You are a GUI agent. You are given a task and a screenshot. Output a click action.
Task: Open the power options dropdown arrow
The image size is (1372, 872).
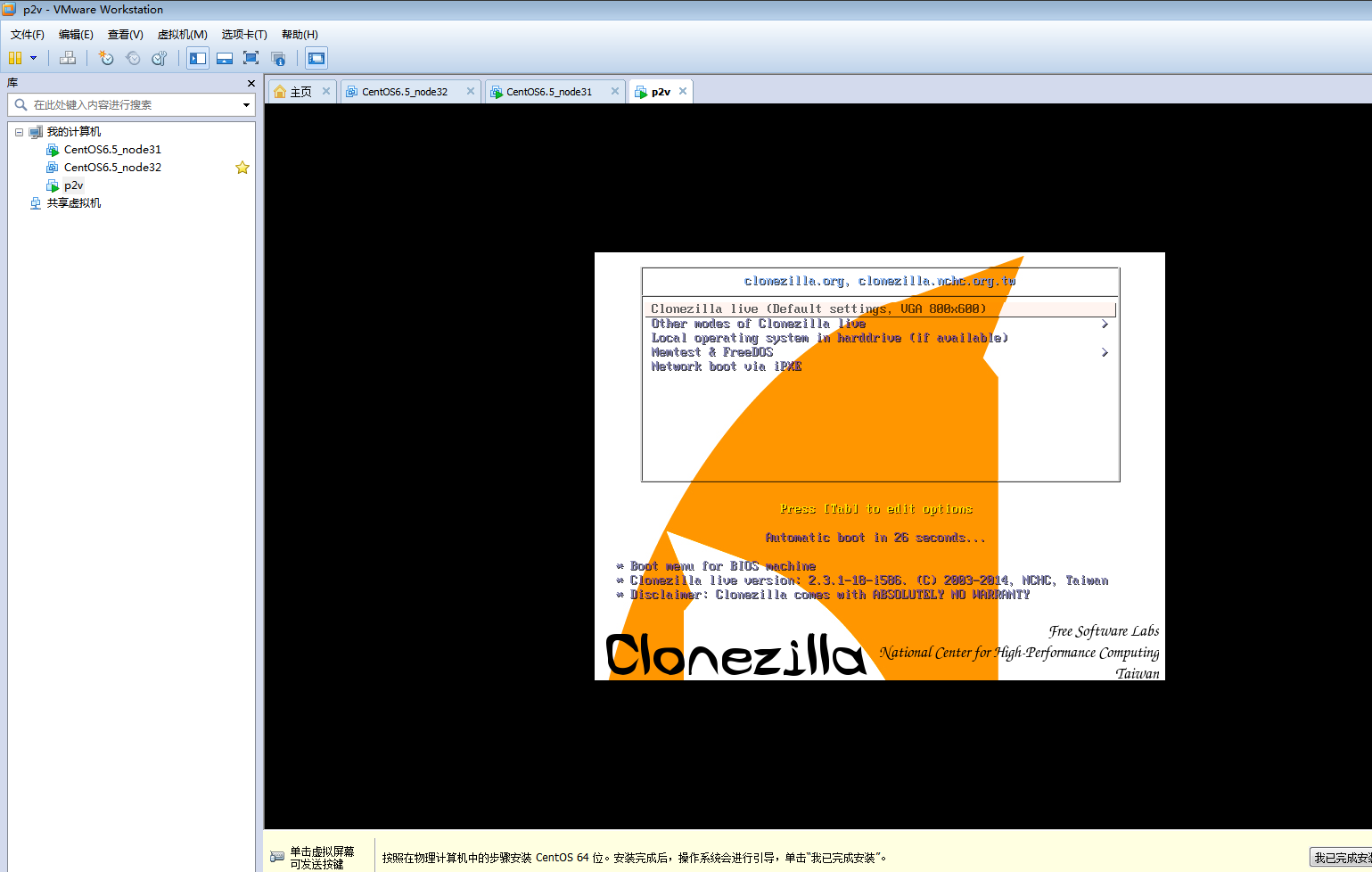34,58
